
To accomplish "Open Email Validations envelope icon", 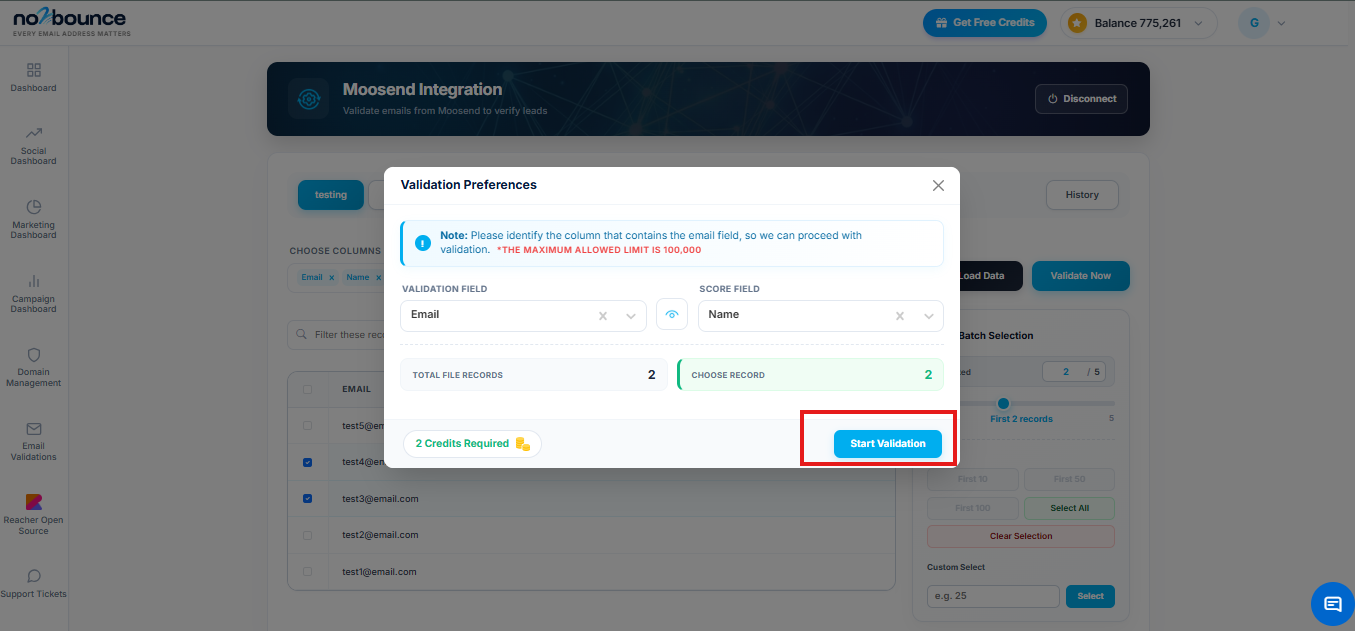I will [34, 428].
